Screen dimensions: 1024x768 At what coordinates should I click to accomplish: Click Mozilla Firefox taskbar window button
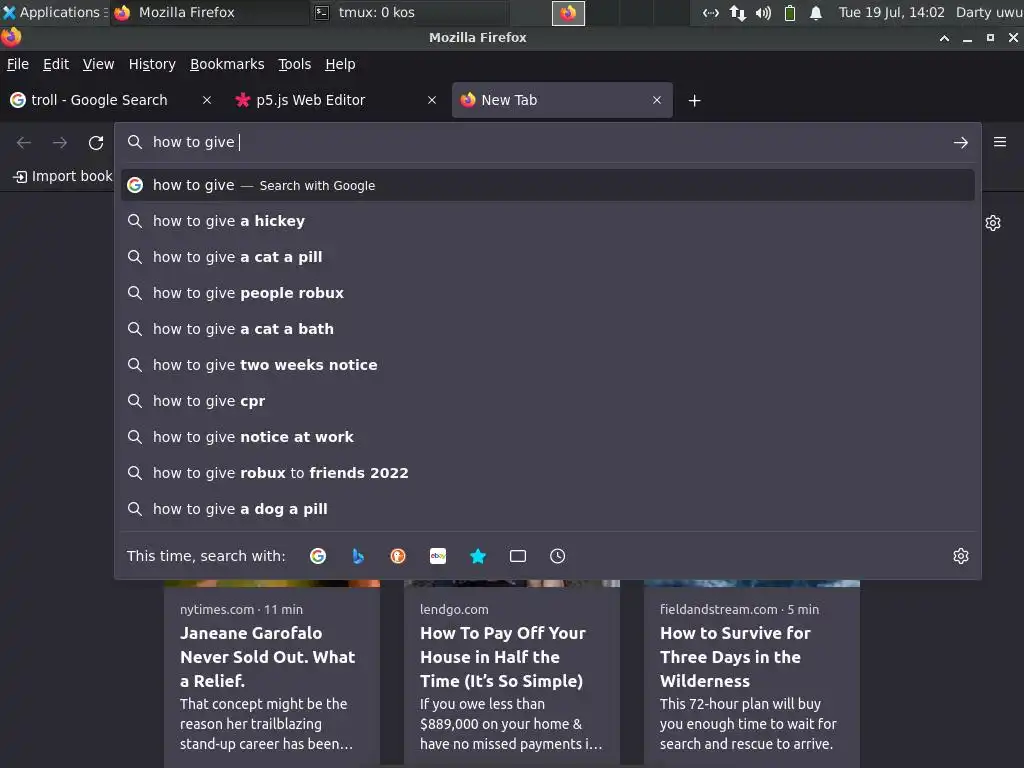click(209, 12)
